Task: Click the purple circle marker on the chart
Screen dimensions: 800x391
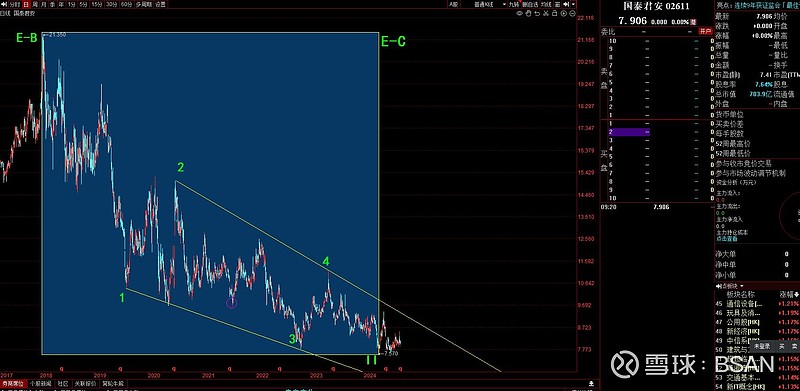Action: pyautogui.click(x=232, y=303)
